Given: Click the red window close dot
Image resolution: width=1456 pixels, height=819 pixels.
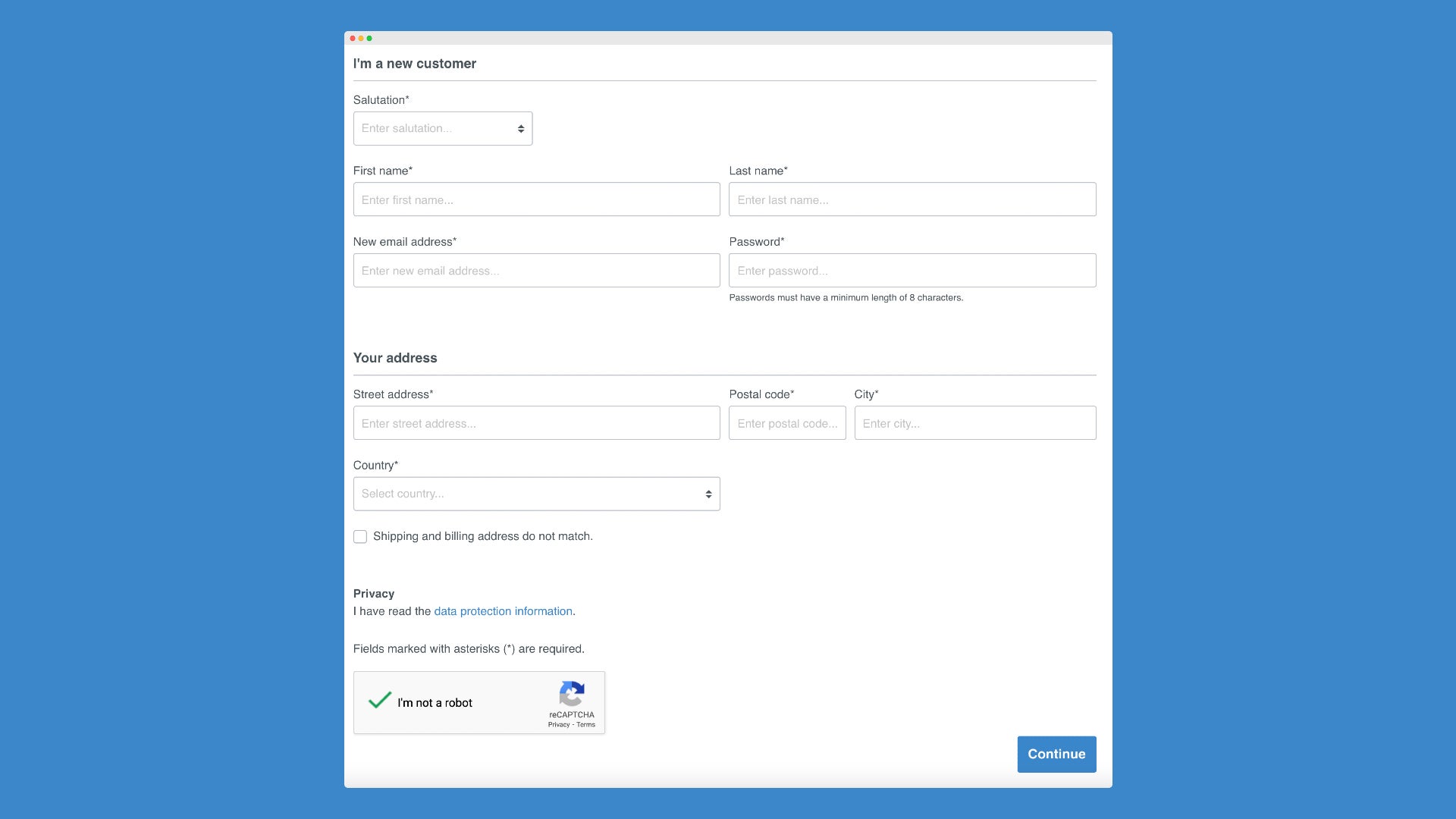Looking at the screenshot, I should point(353,38).
